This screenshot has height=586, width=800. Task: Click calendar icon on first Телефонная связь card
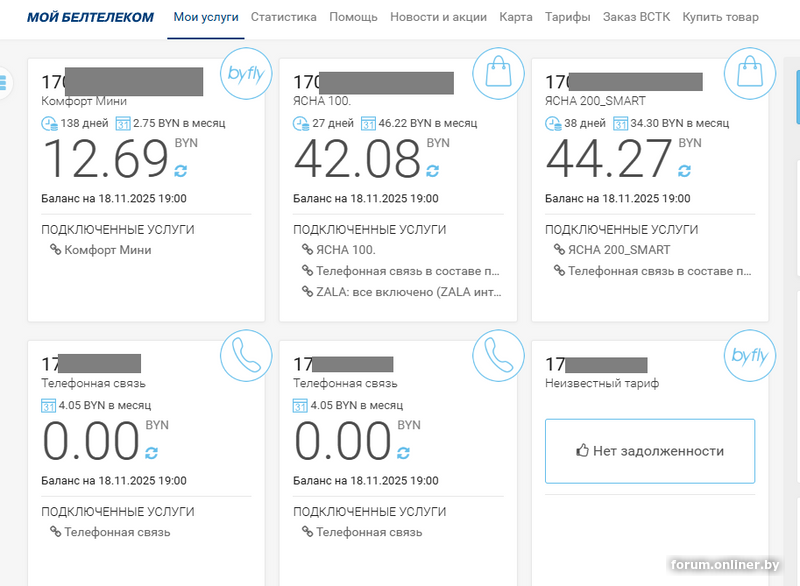click(48, 406)
